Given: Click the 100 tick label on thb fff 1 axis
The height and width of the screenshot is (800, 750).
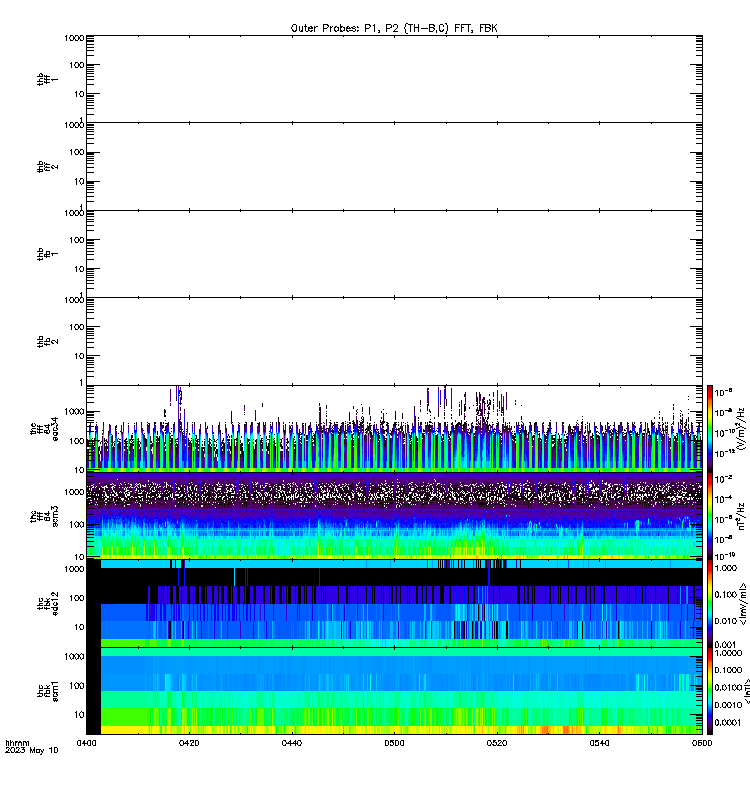Looking at the screenshot, I should [x=77, y=65].
